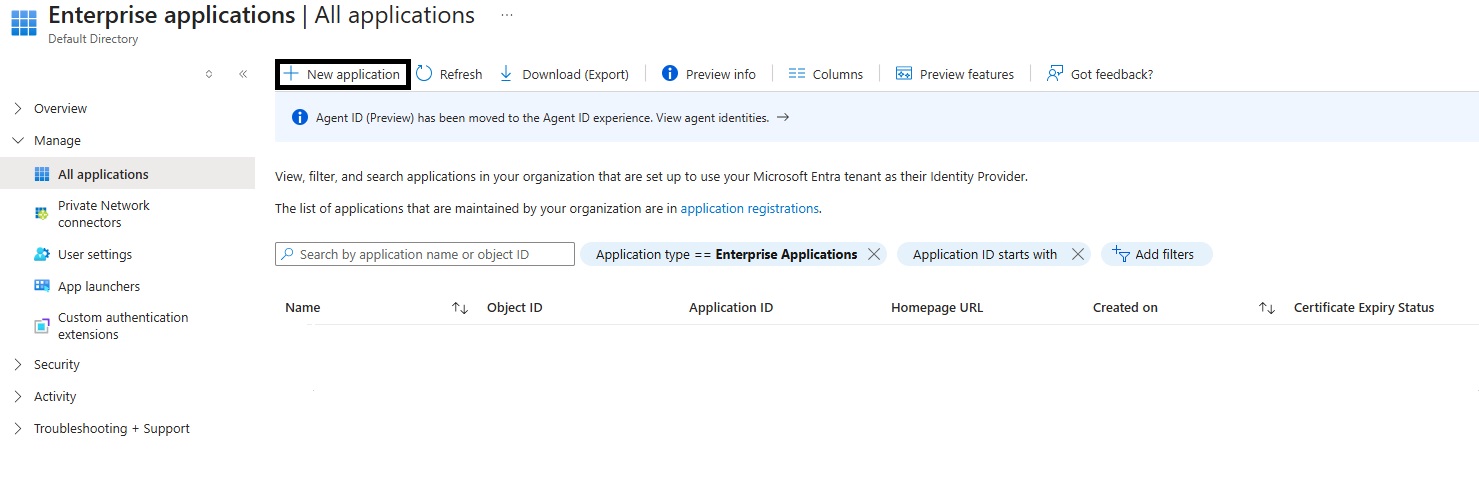The width and height of the screenshot is (1479, 494).
Task: Edit Application type == Enterprise Applications filter
Action: [x=726, y=254]
